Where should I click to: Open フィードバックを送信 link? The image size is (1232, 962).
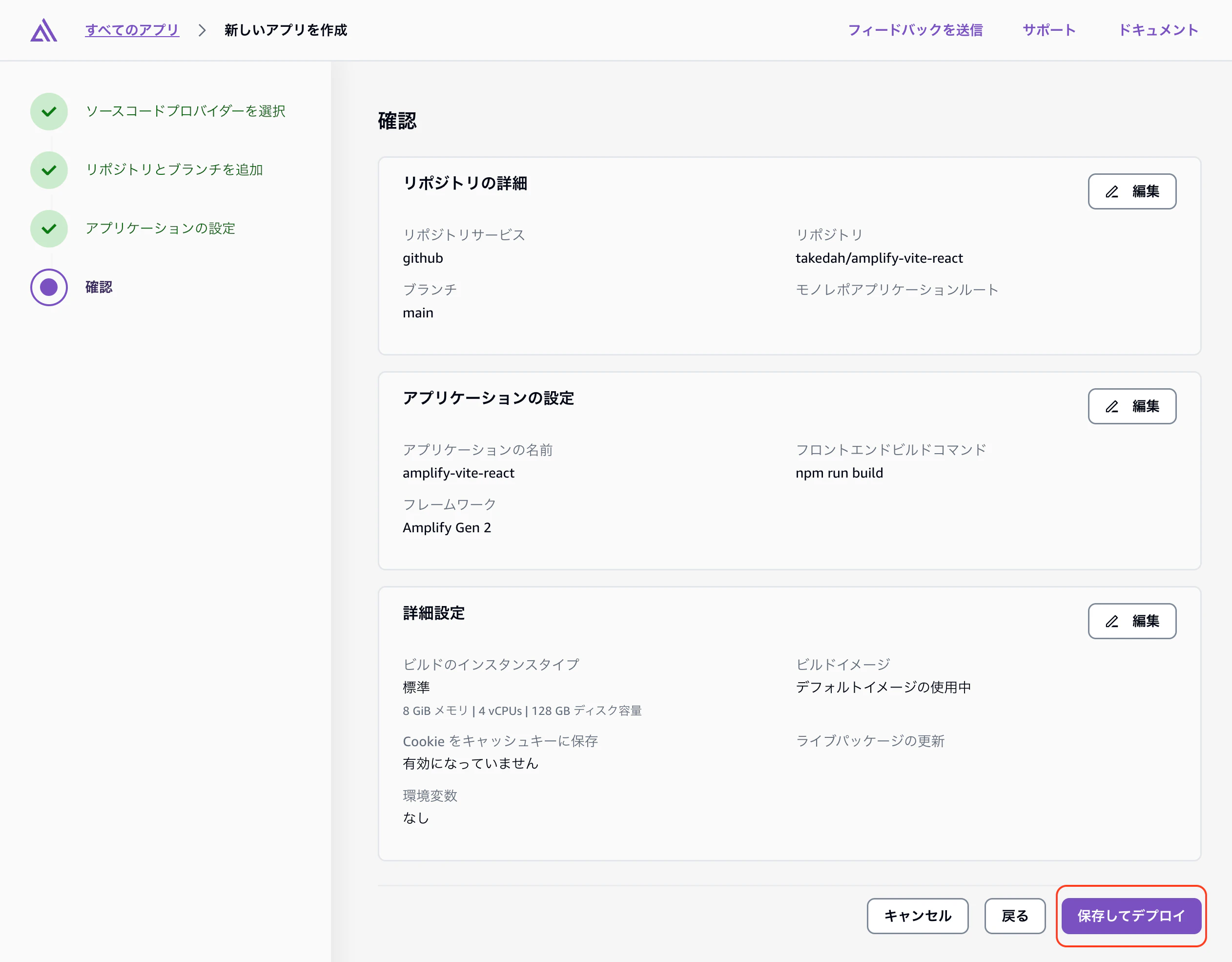pos(915,30)
